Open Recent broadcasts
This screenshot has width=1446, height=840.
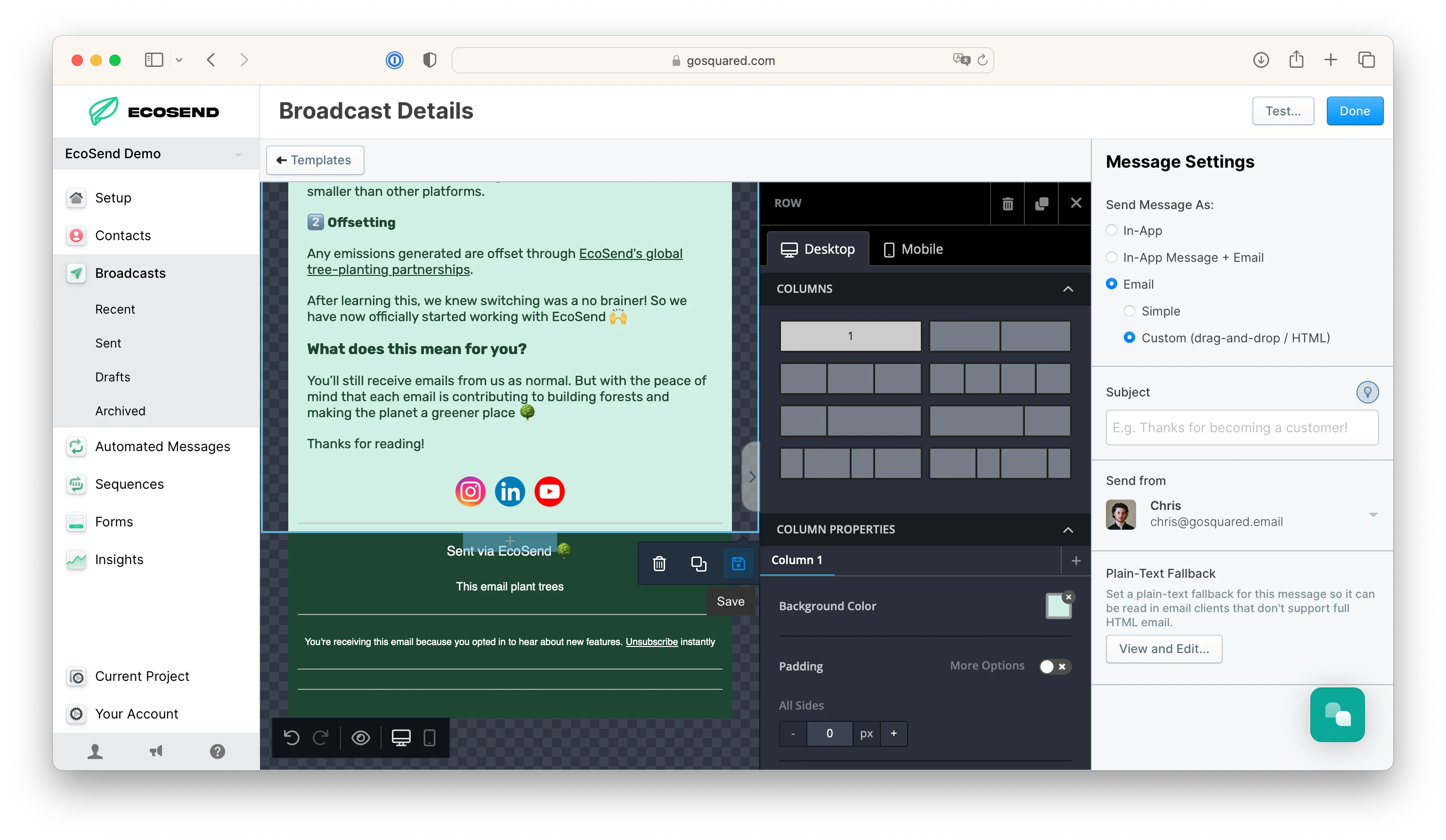pyautogui.click(x=115, y=309)
